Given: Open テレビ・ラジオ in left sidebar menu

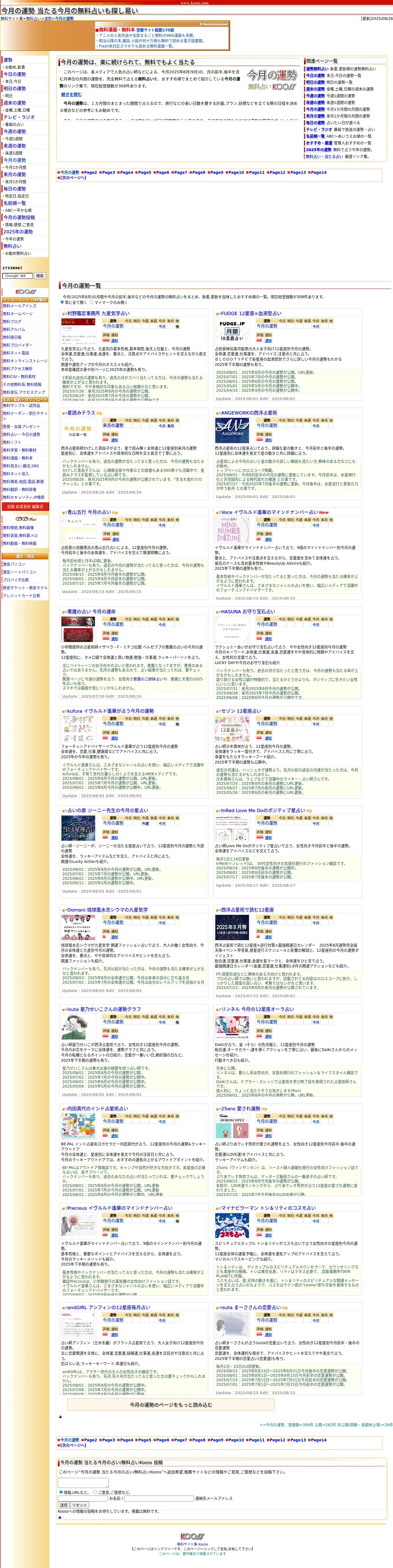Looking at the screenshot, I should click(x=19, y=117).
